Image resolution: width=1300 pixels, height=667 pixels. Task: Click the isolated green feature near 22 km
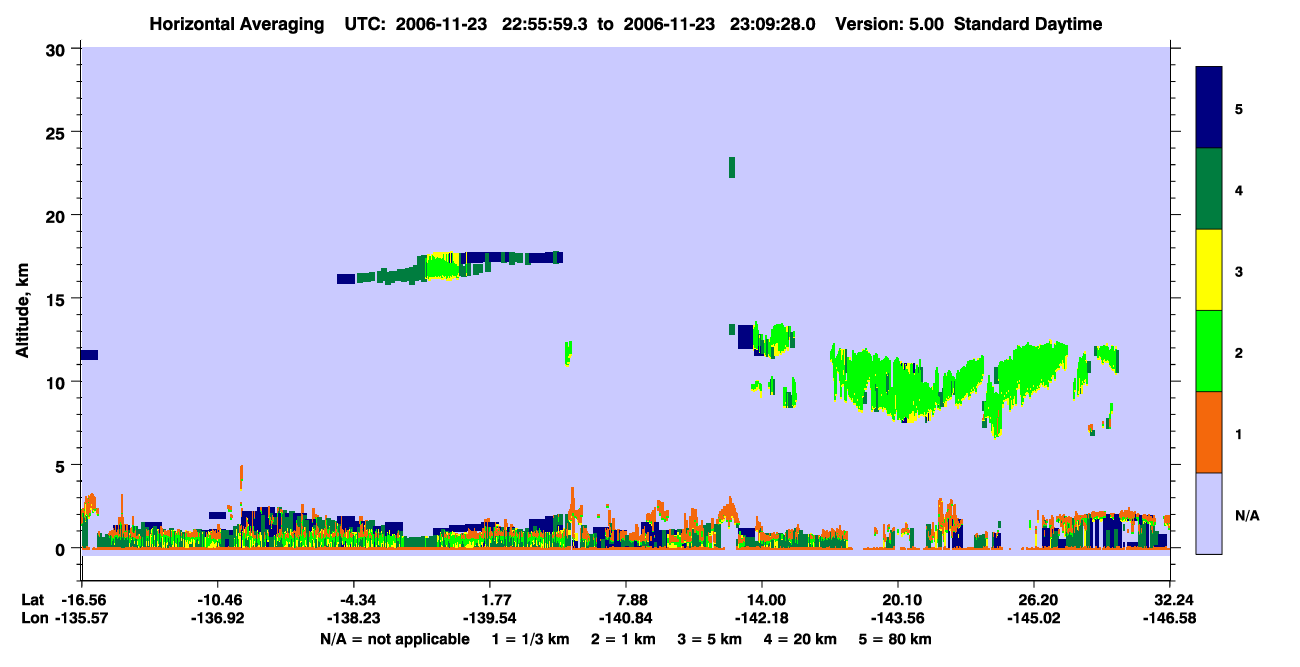[732, 167]
